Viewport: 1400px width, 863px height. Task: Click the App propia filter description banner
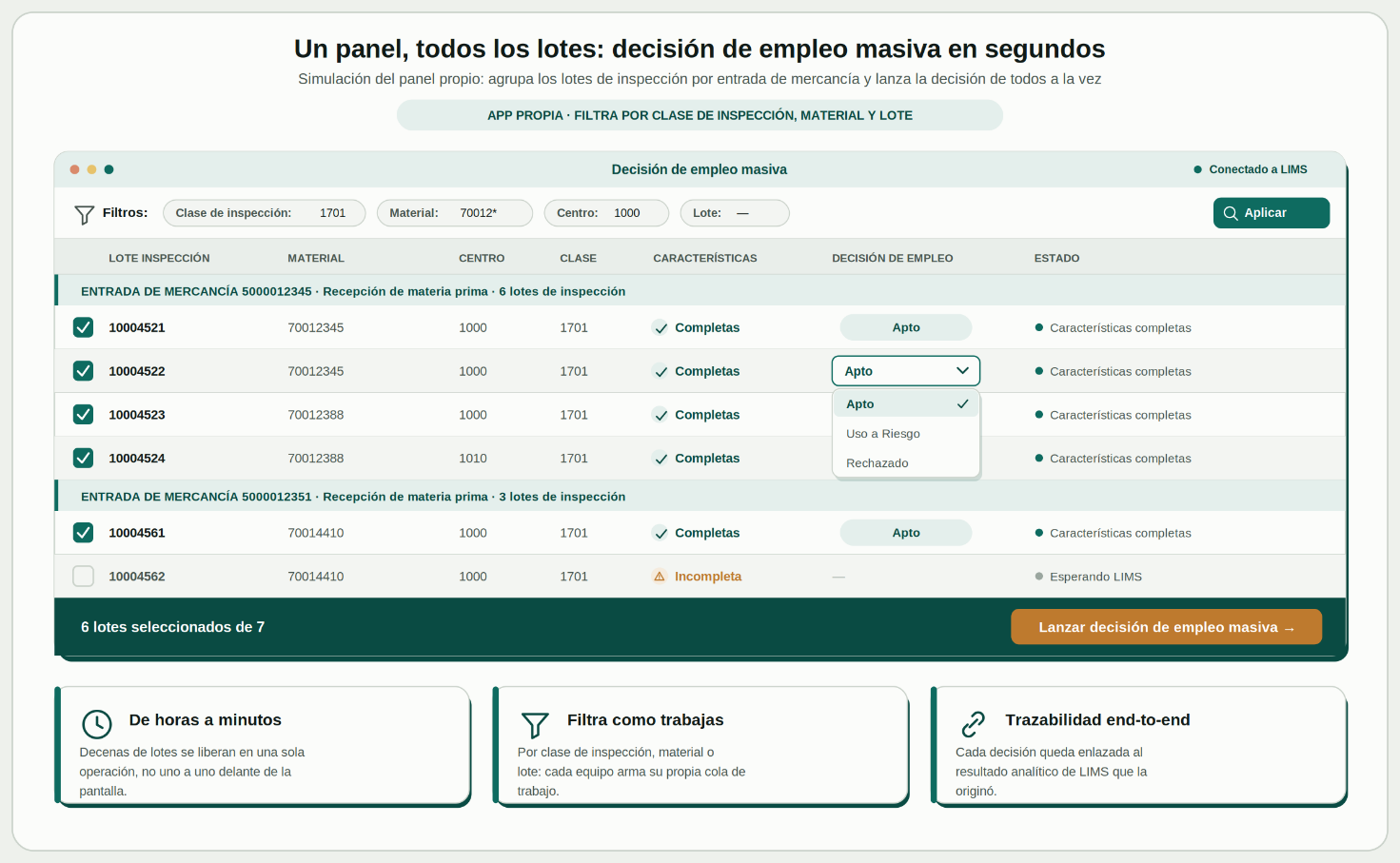(x=700, y=115)
